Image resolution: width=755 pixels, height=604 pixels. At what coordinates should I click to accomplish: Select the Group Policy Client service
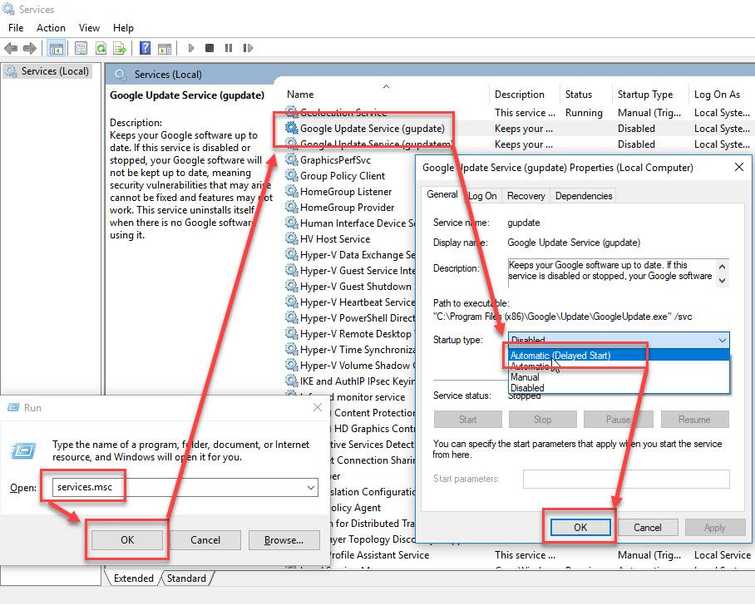[342, 176]
